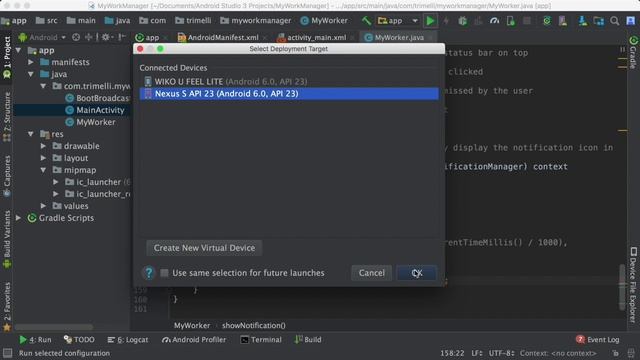Click Attach debugger to Android process icon

click(511, 21)
